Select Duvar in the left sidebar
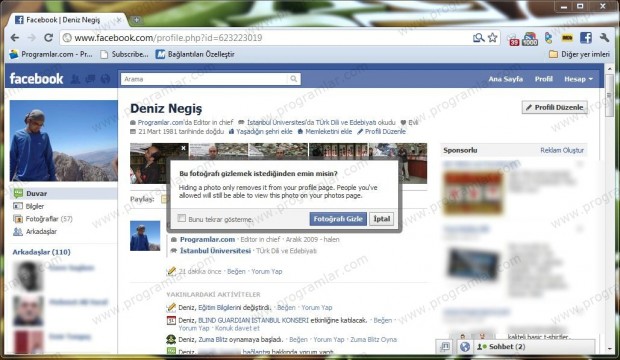Viewport: 620px width, 360px height. point(63,193)
